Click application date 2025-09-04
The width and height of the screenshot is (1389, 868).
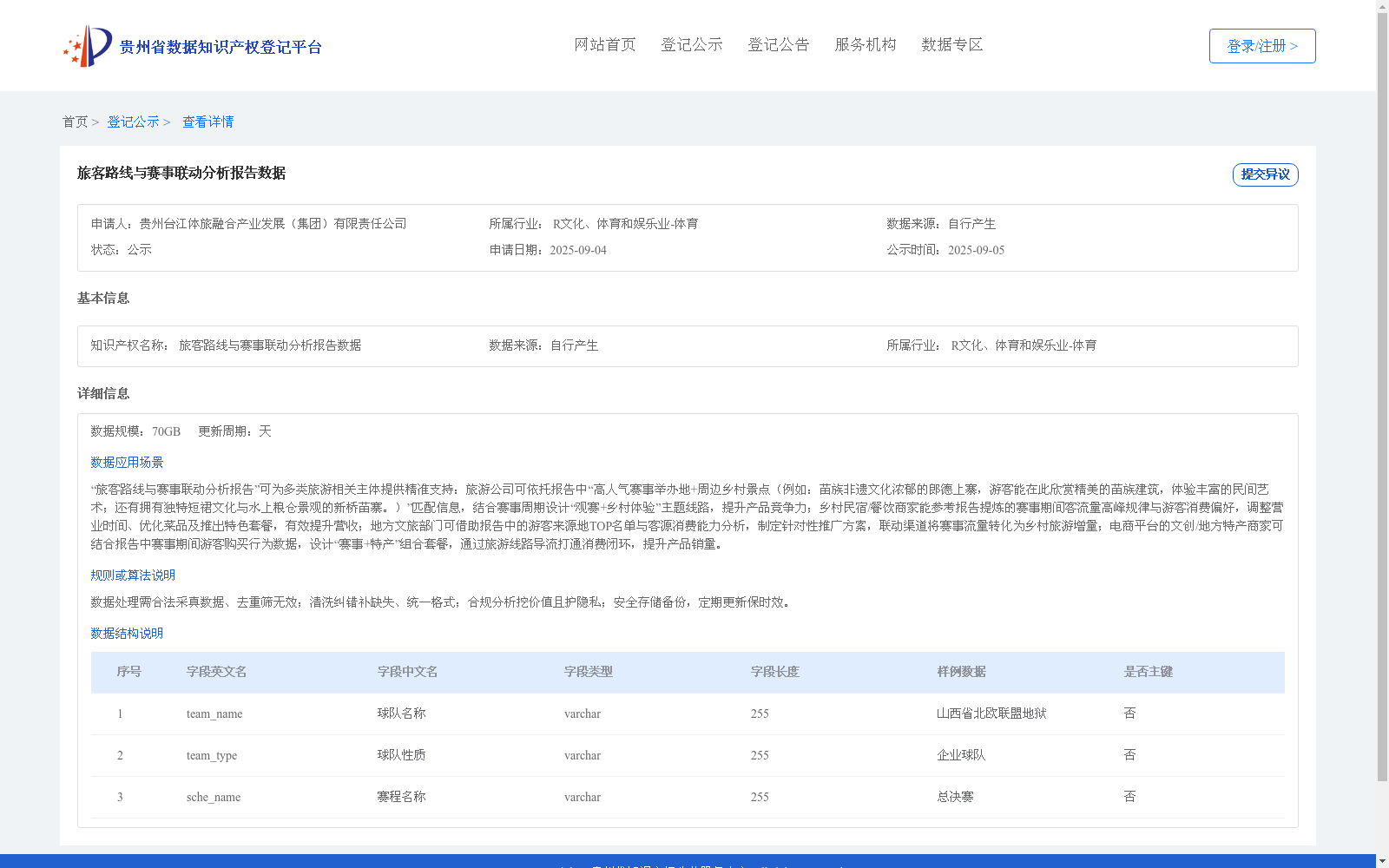click(x=578, y=250)
